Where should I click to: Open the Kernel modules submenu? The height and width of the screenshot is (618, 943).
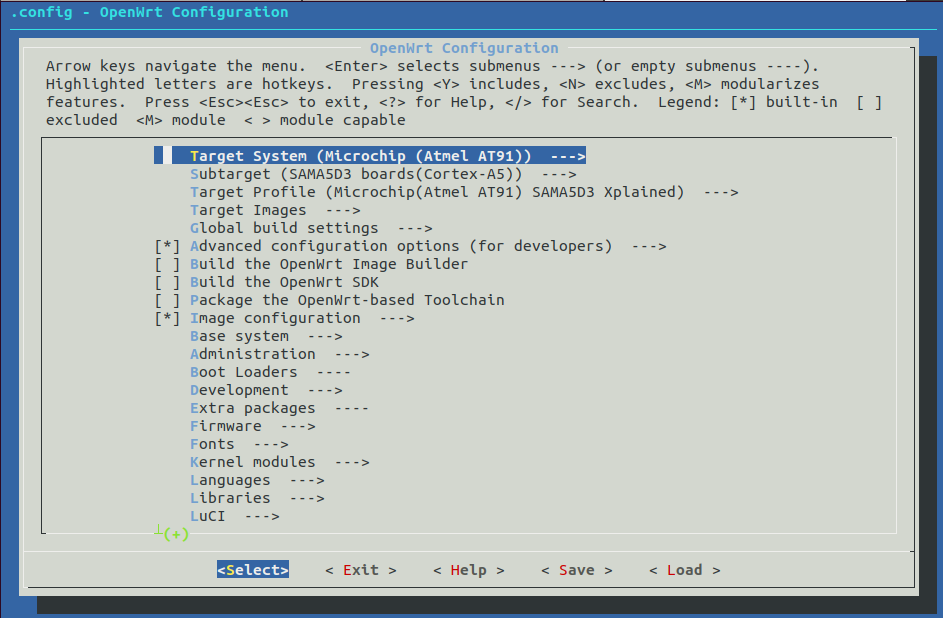coord(280,463)
